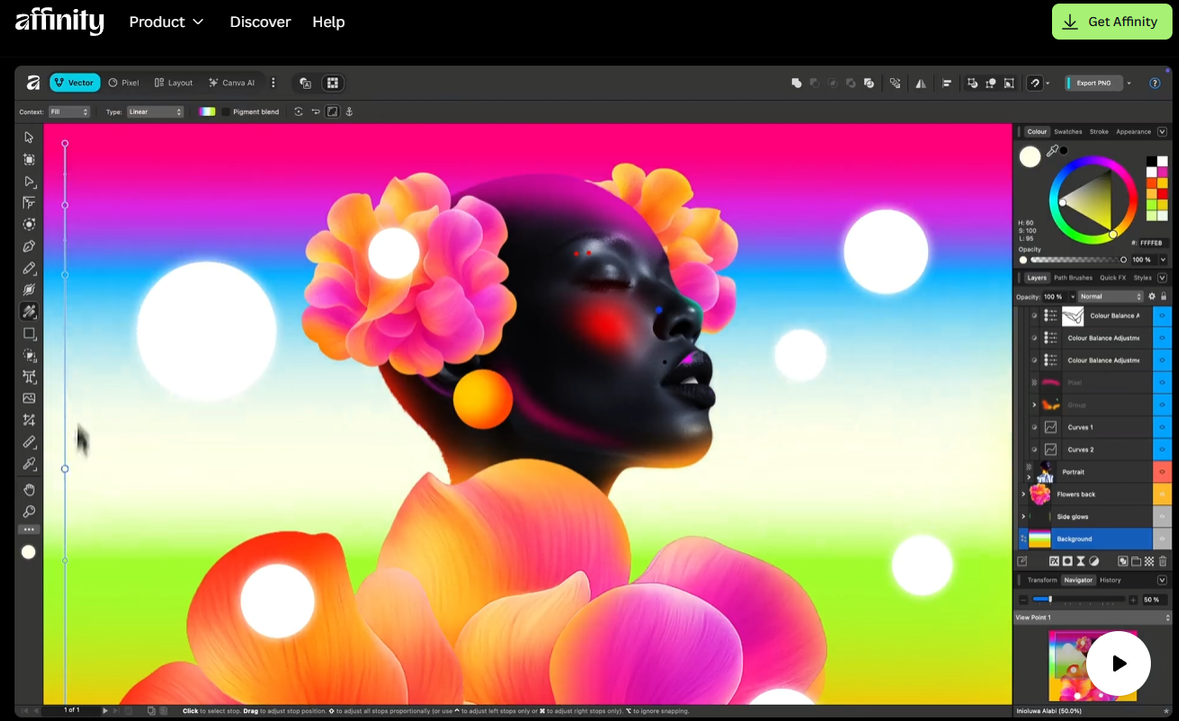Click the eyedropper colour picker icon

pyautogui.click(x=1052, y=152)
